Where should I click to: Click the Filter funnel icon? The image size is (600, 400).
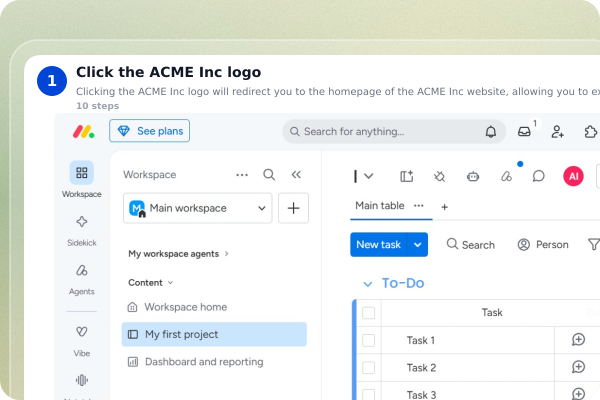(593, 244)
